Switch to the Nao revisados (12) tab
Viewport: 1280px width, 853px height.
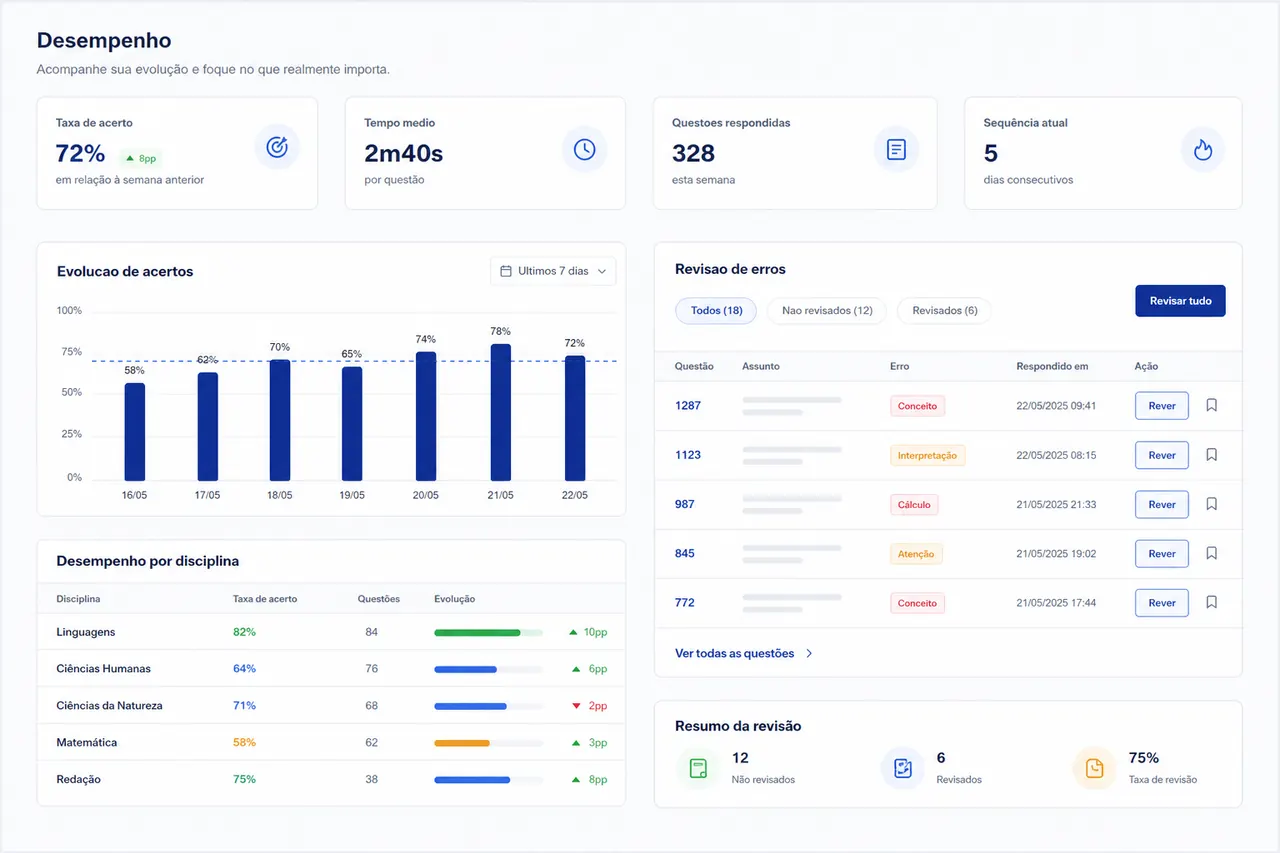pyautogui.click(x=827, y=310)
